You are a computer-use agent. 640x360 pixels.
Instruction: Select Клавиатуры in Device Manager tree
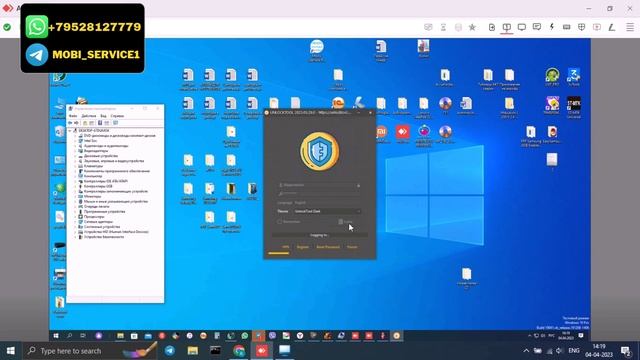coord(93,166)
